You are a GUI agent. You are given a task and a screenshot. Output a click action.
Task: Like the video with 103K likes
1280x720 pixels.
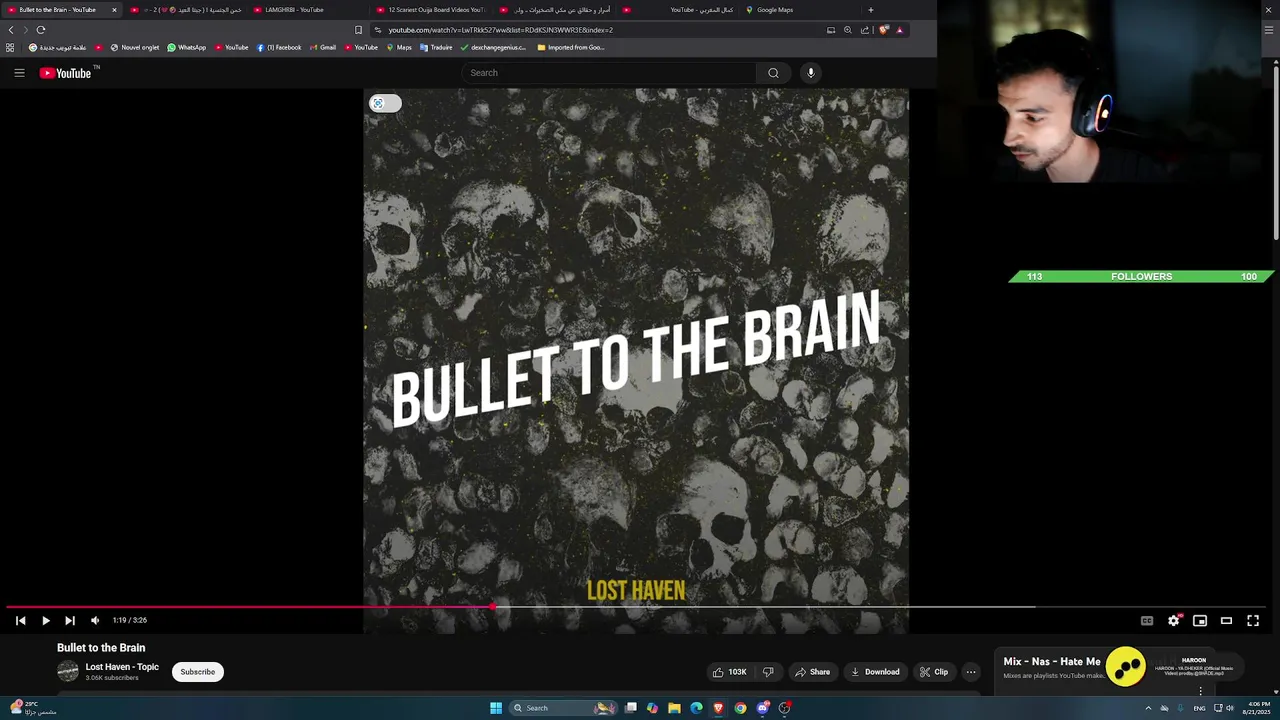pyautogui.click(x=729, y=672)
